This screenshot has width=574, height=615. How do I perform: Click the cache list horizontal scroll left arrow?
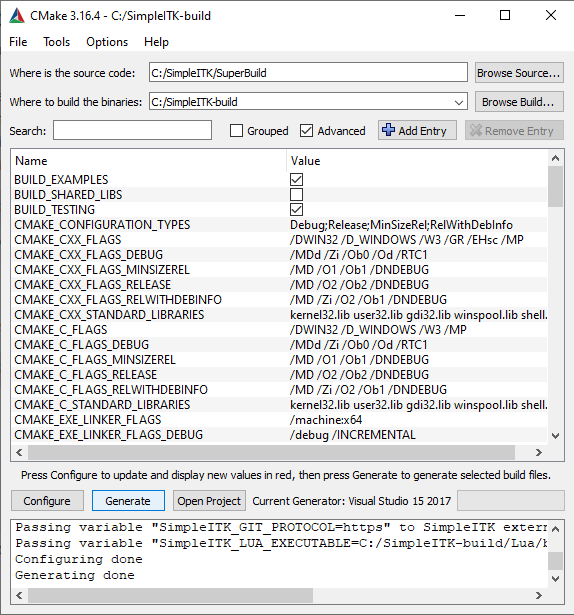click(19, 453)
